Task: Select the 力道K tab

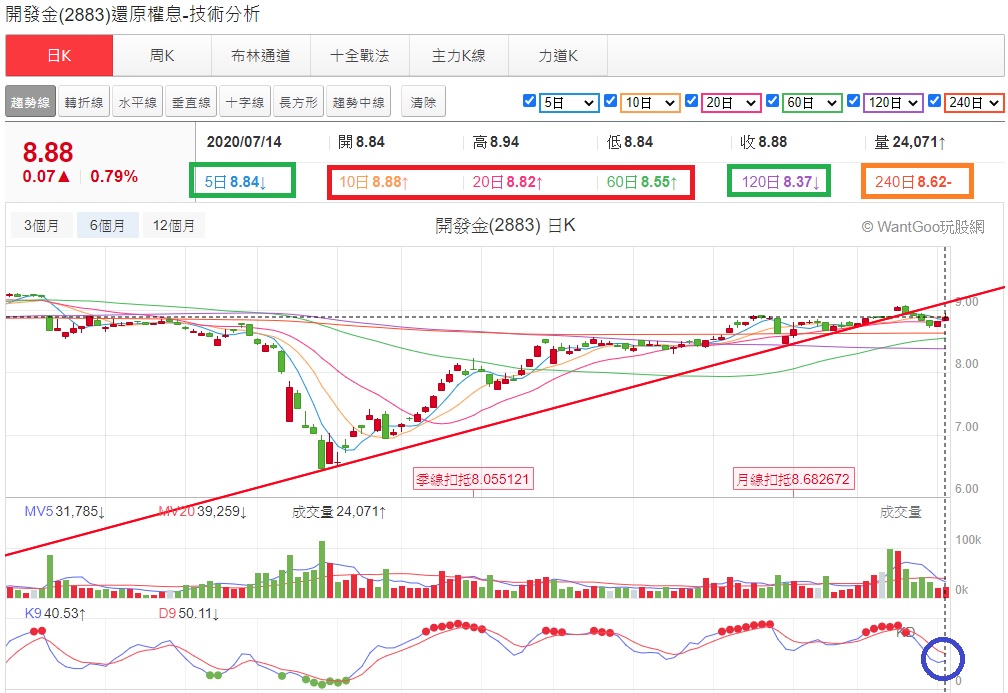Action: click(x=558, y=56)
